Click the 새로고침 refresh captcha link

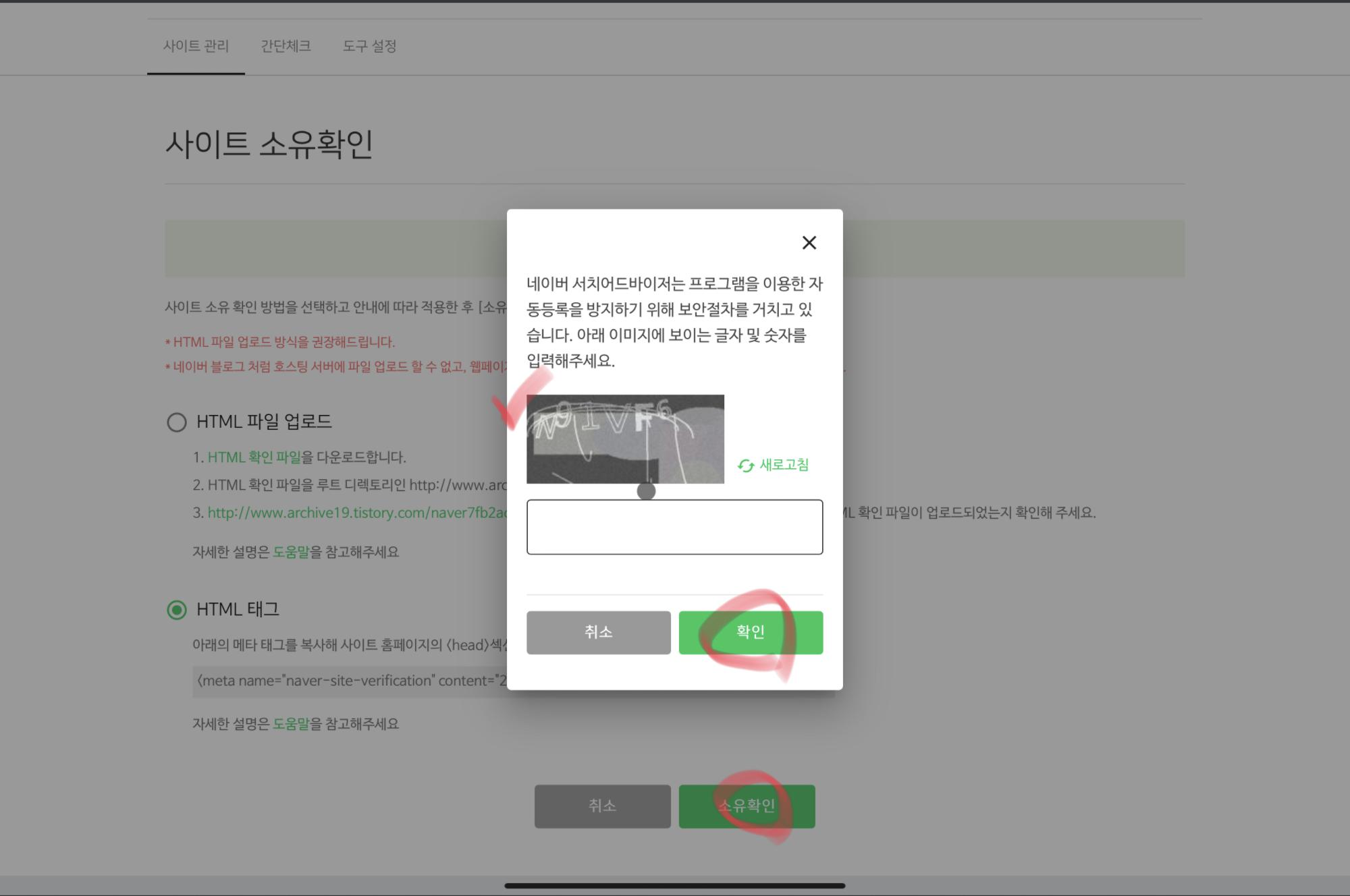pyautogui.click(x=784, y=465)
